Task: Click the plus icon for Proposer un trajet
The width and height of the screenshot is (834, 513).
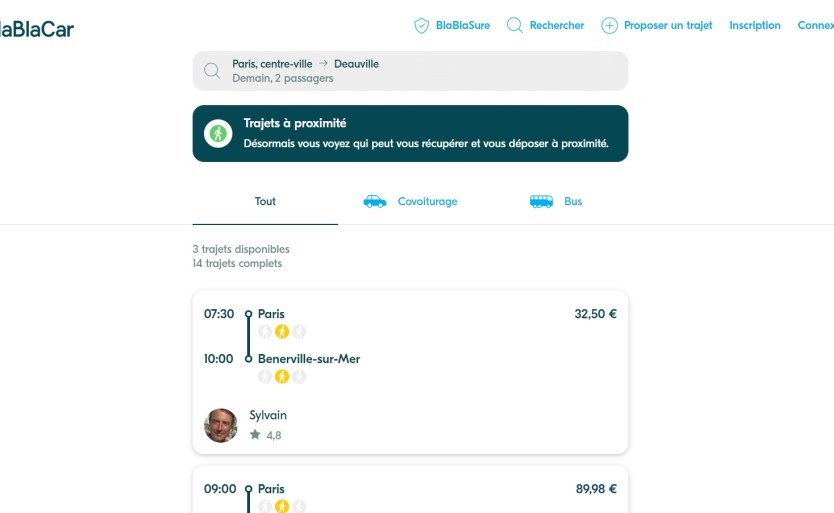Action: pyautogui.click(x=609, y=26)
